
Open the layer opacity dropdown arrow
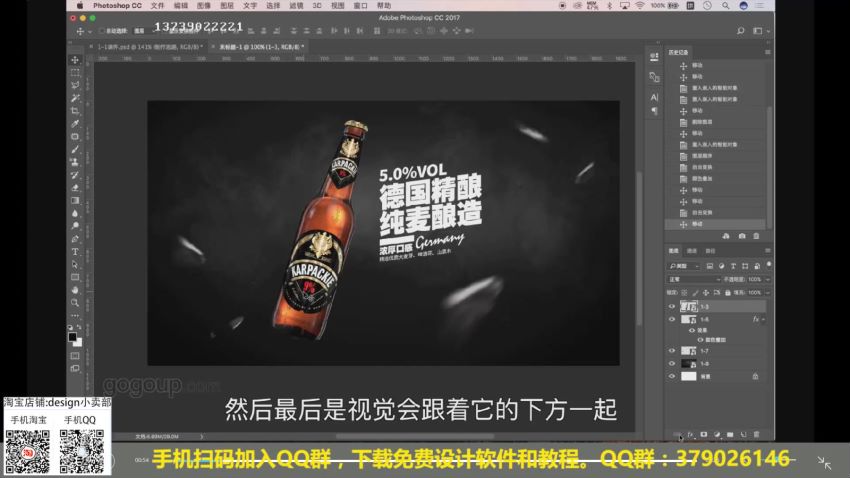(x=768, y=280)
